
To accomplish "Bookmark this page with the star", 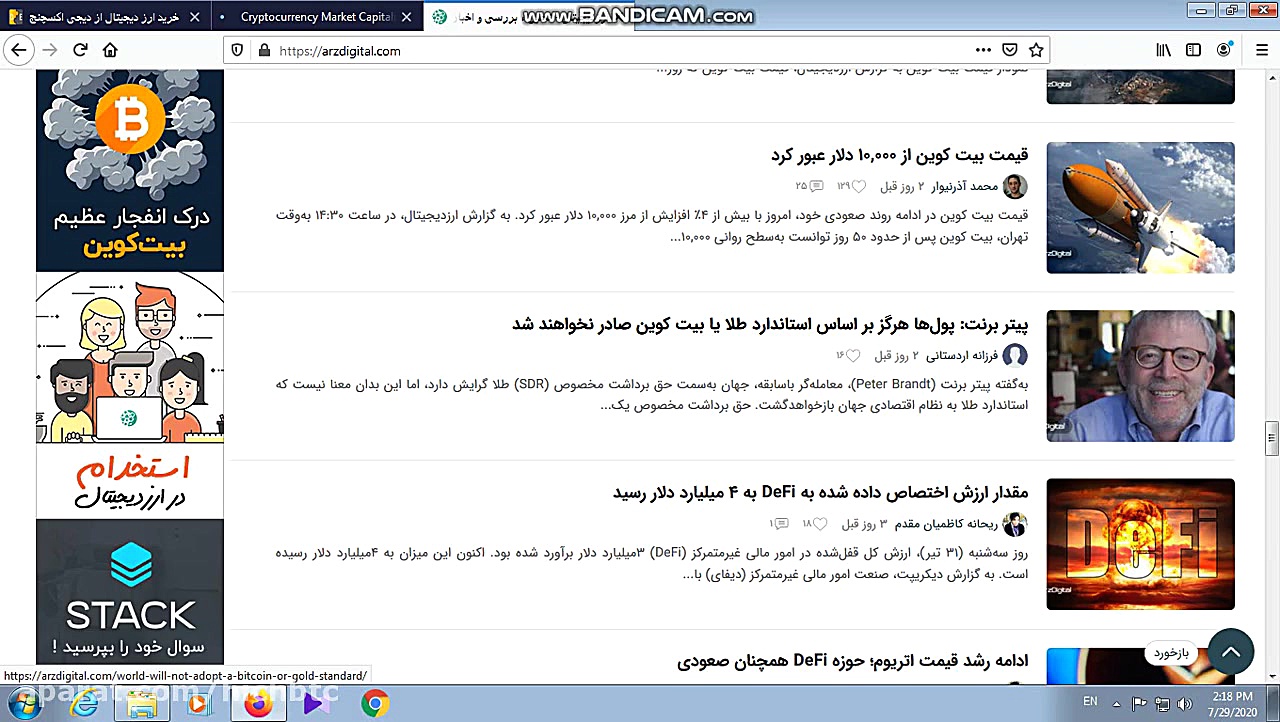I will [x=1036, y=50].
